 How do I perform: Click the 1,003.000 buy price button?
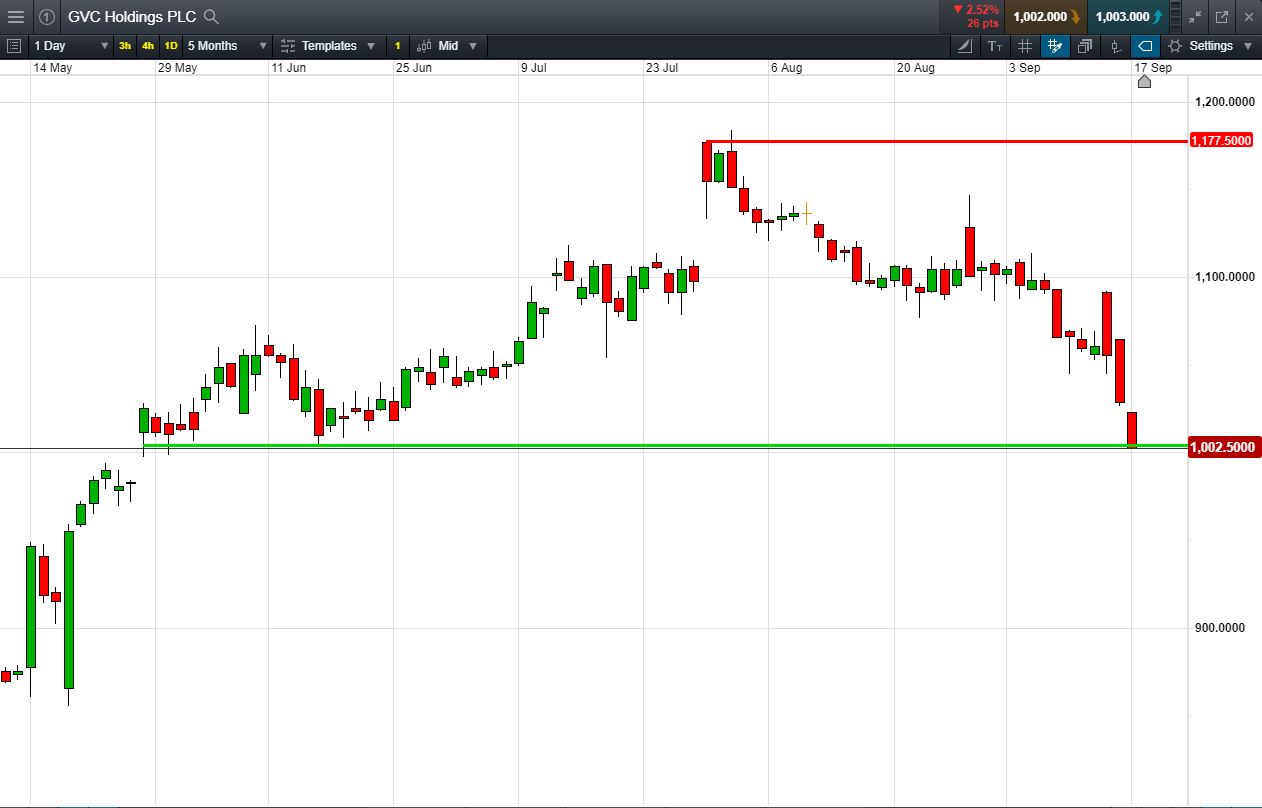click(1128, 17)
